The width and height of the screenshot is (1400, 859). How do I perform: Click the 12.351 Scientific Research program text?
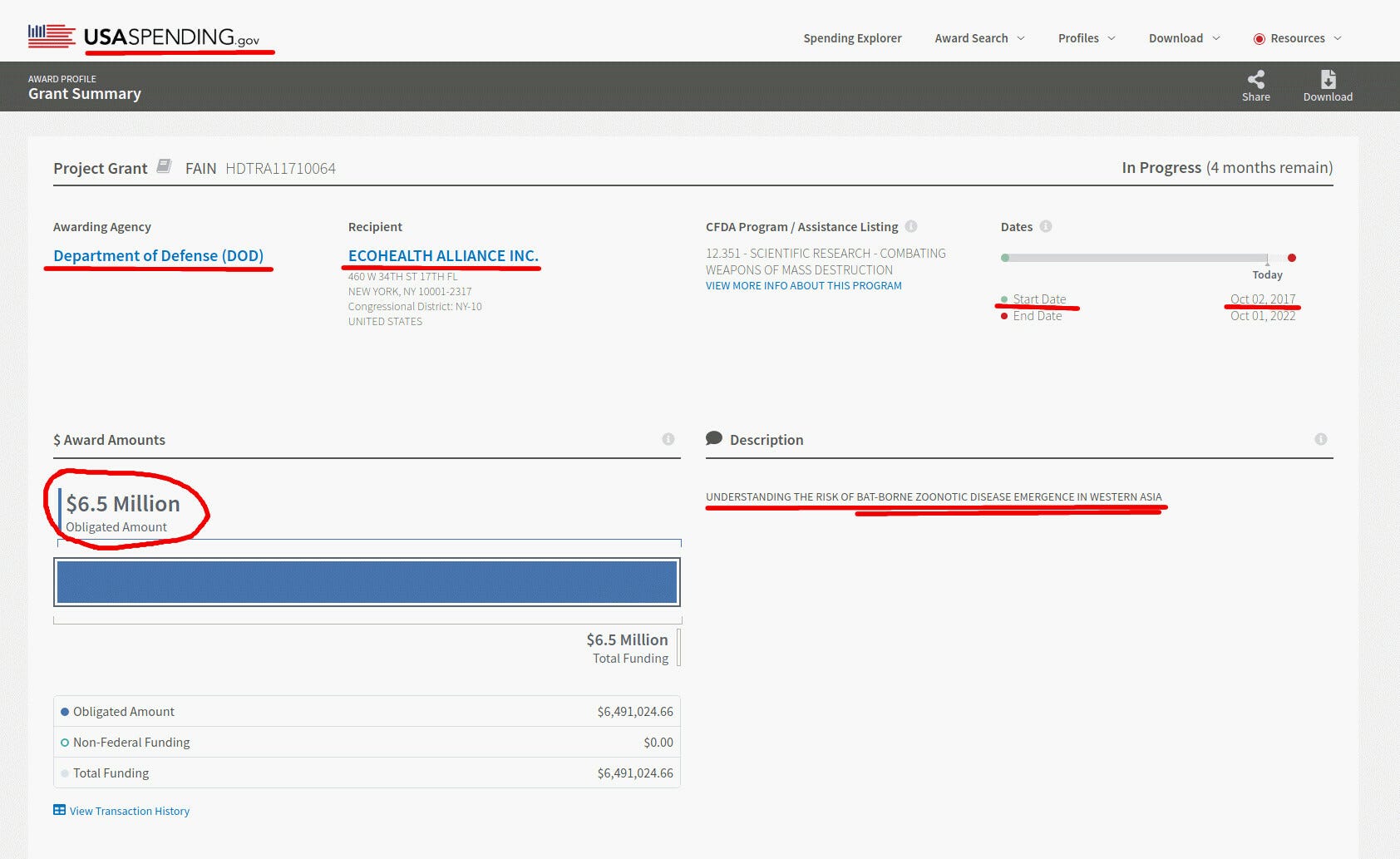coord(826,261)
